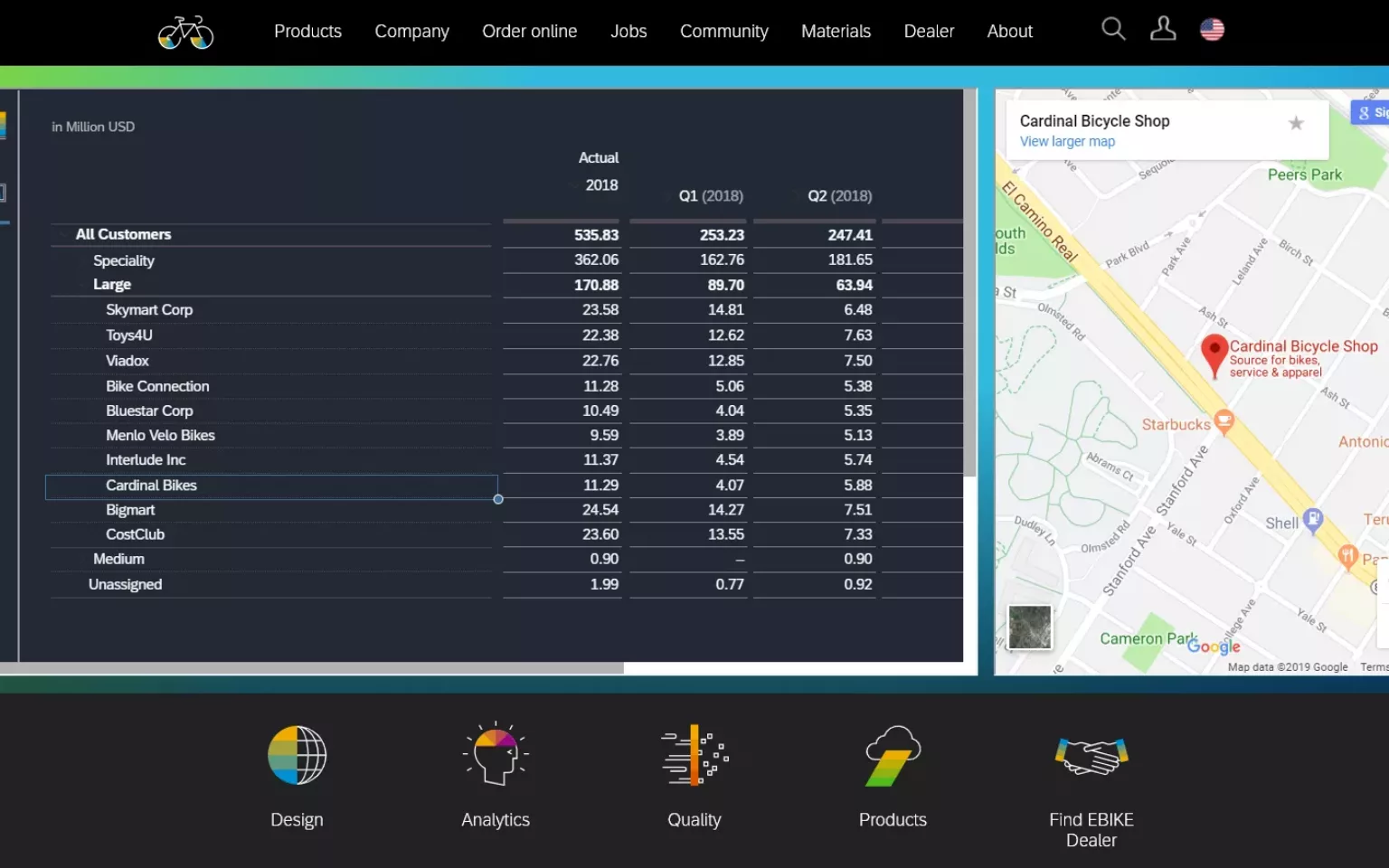The width and height of the screenshot is (1389, 868).
Task: Select the Bike Connection row
Action: click(x=271, y=386)
